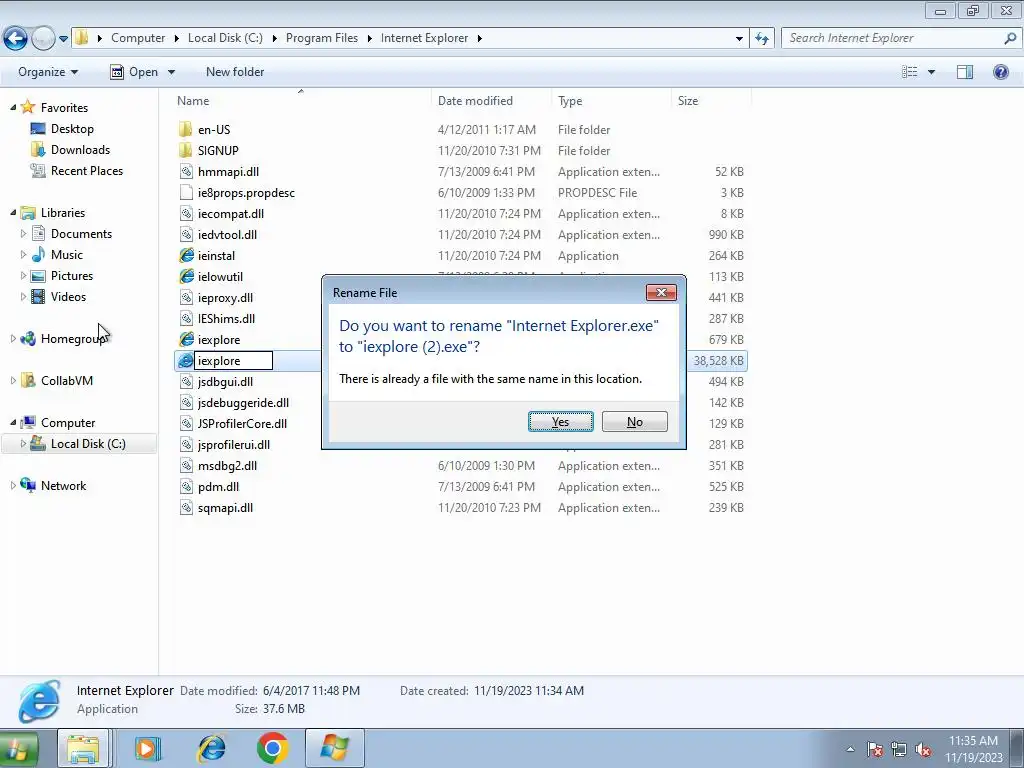Open the dropdown arrow next to Open
The width and height of the screenshot is (1024, 768).
(x=172, y=72)
